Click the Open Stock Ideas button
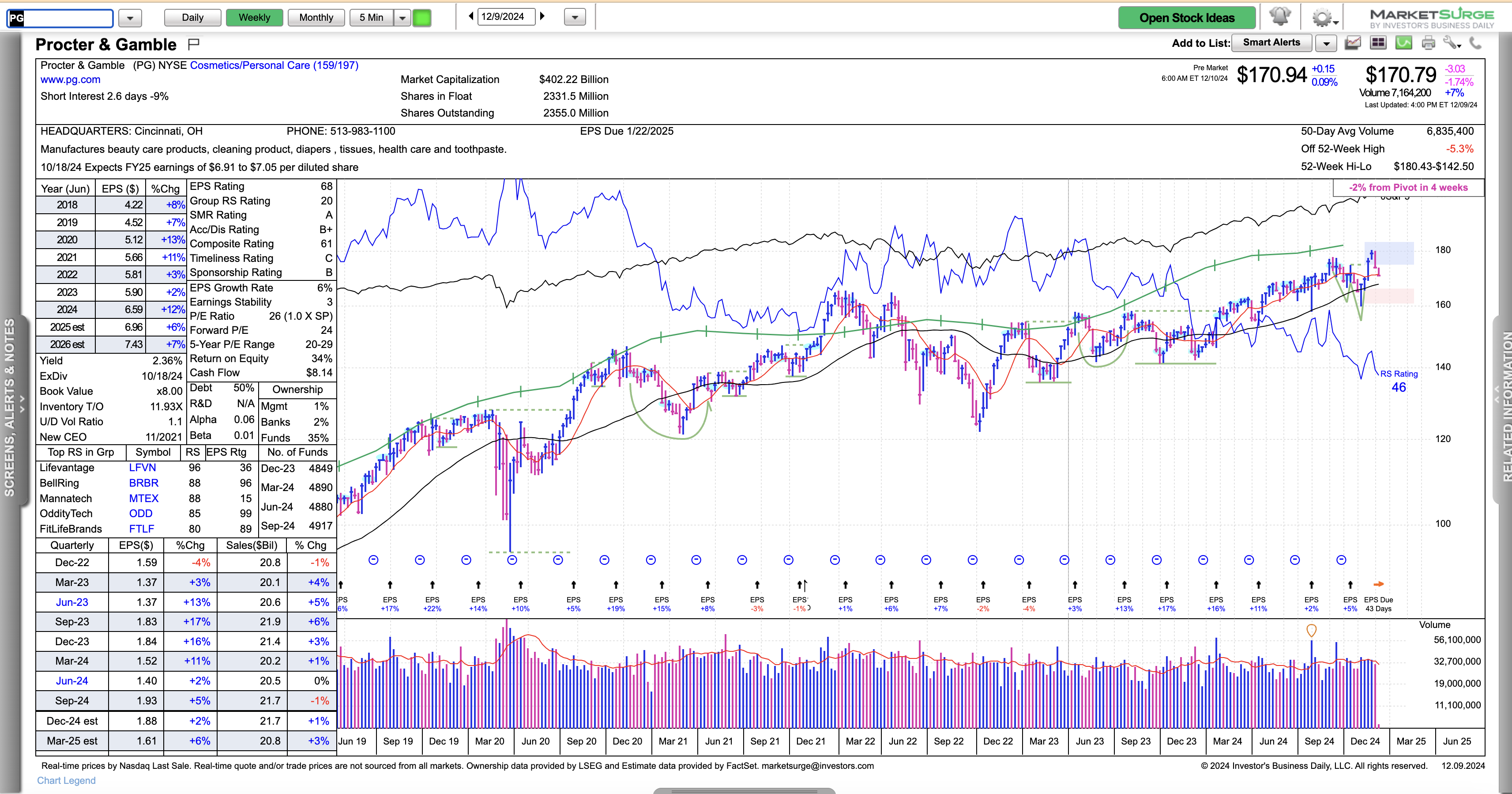 [1186, 18]
